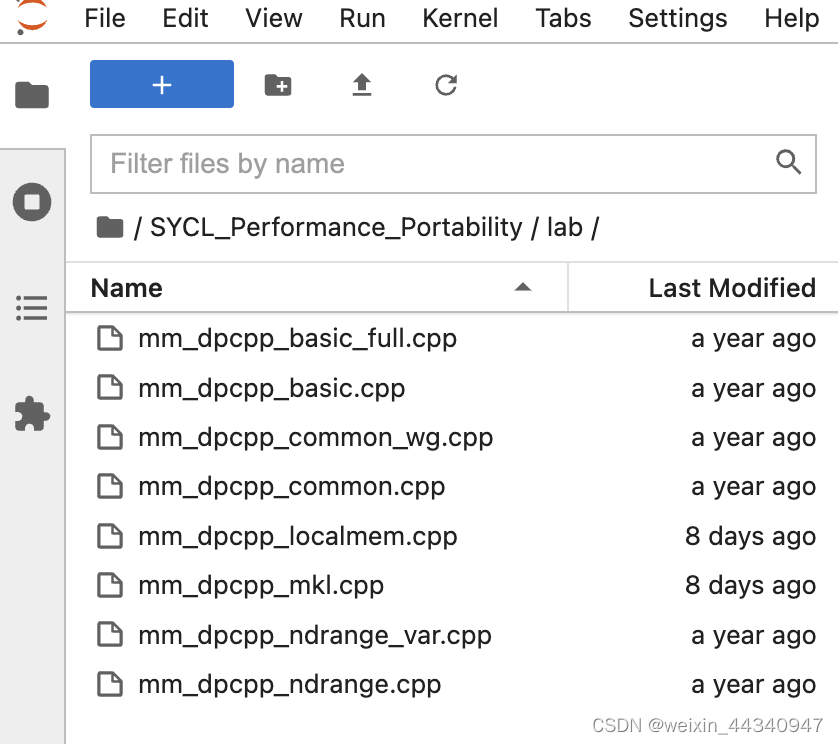Open the Help menu
Image resolution: width=838 pixels, height=744 pixels.
click(792, 19)
